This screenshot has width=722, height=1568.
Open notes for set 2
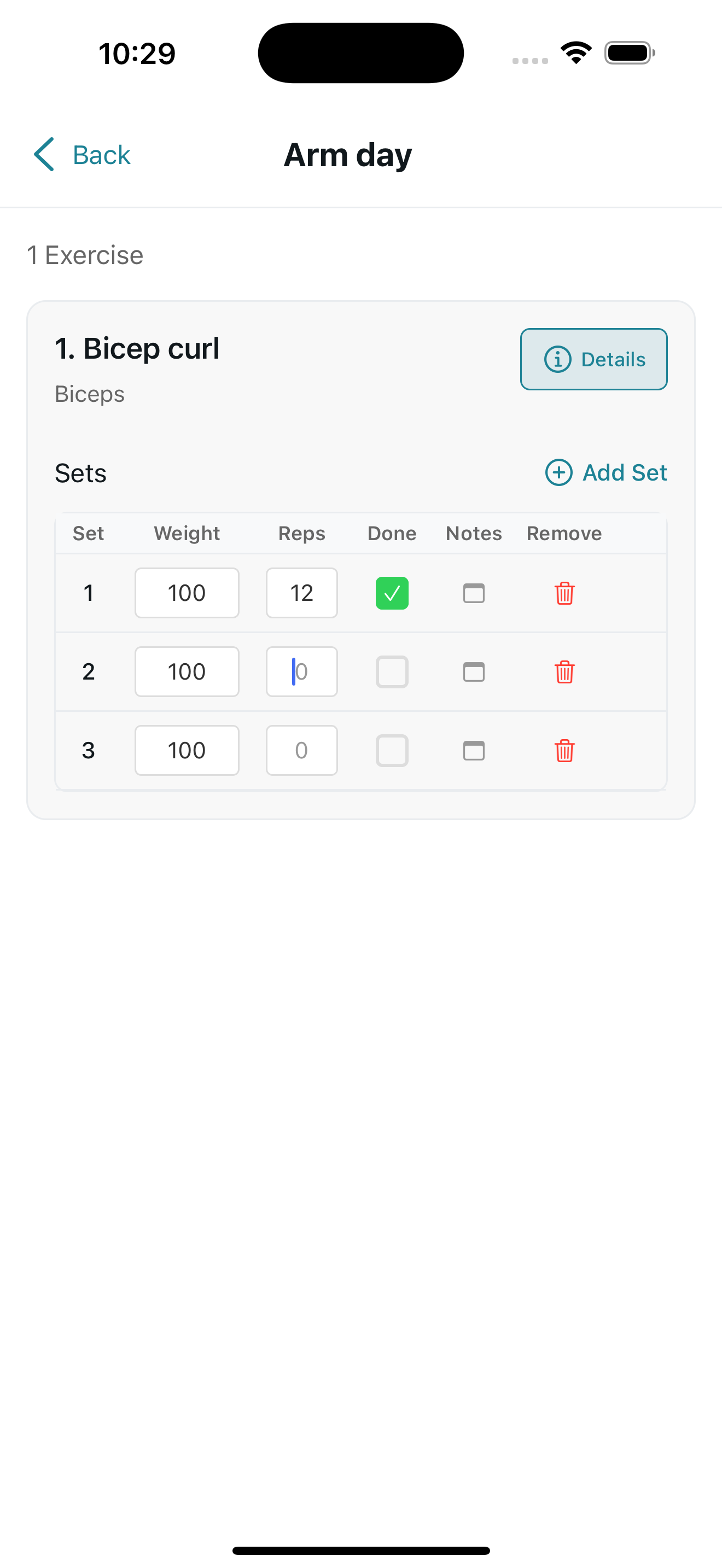473,672
